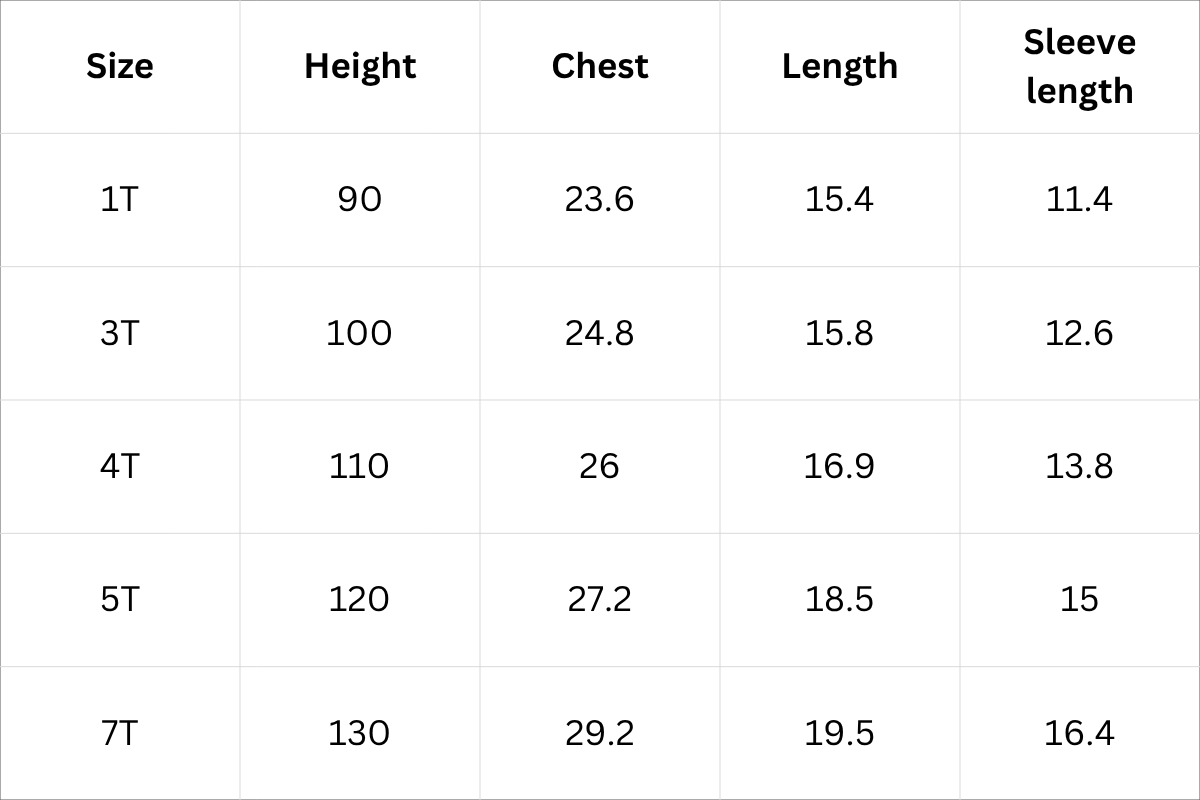Click the height value 130
The height and width of the screenshot is (800, 1200).
click(x=360, y=733)
